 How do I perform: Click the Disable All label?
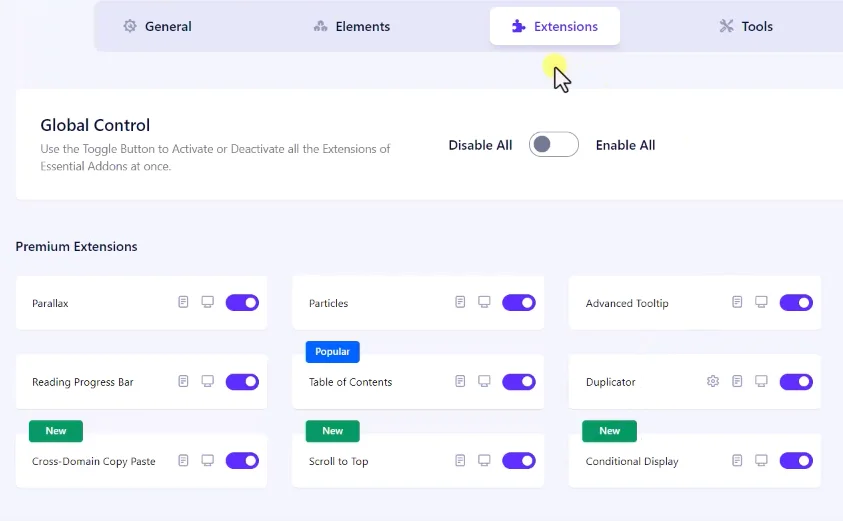point(480,145)
